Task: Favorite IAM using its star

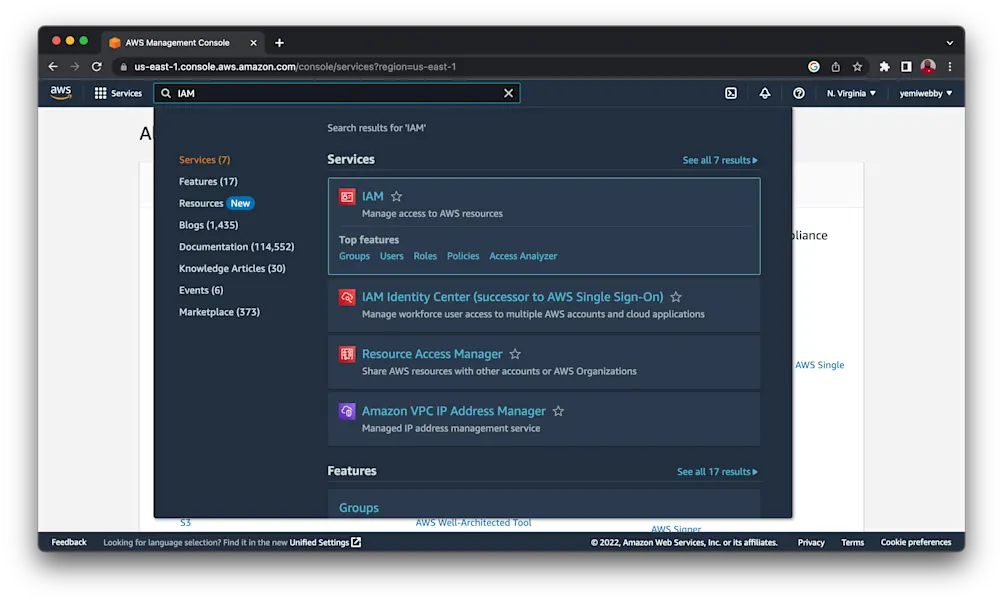Action: click(x=396, y=196)
